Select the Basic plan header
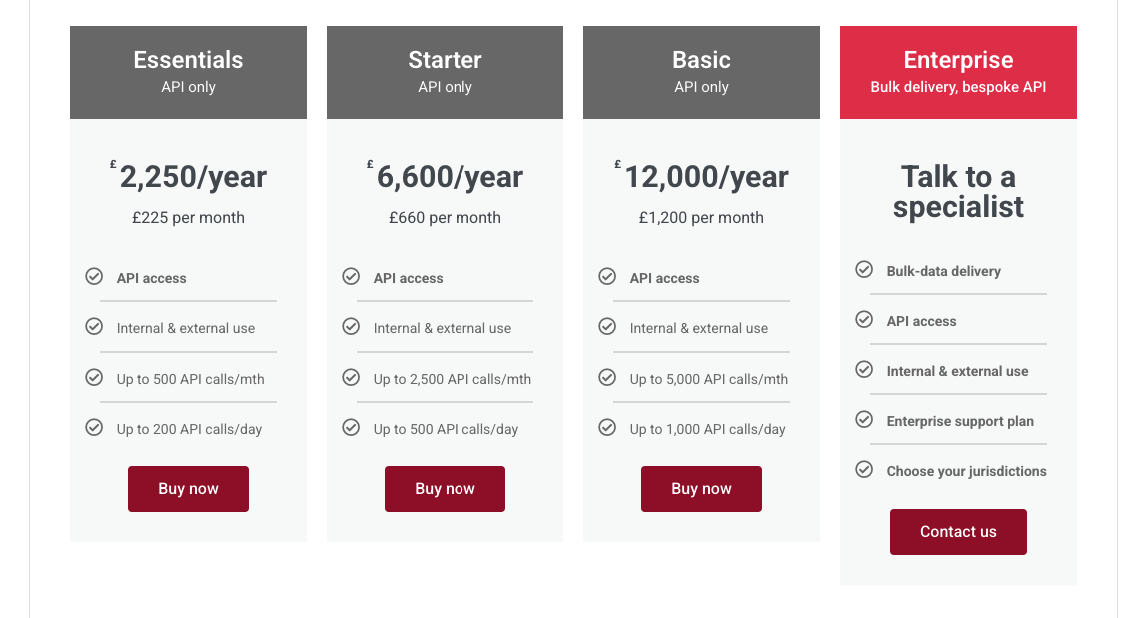 [x=701, y=72]
